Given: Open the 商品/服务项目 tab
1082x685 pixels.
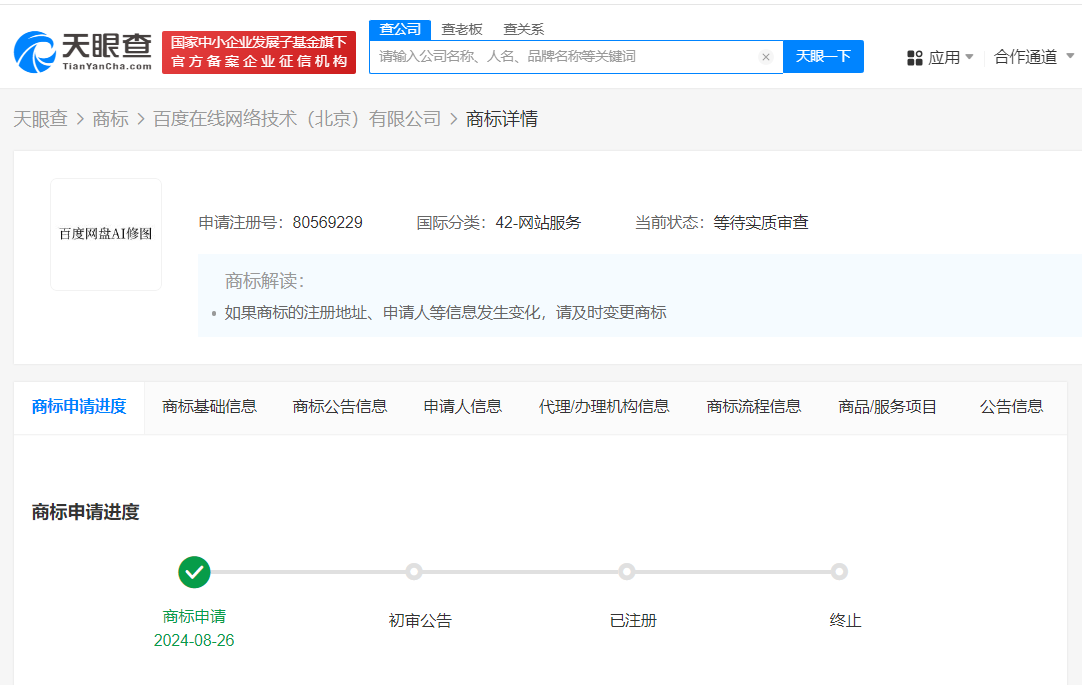Looking at the screenshot, I should point(886,406).
